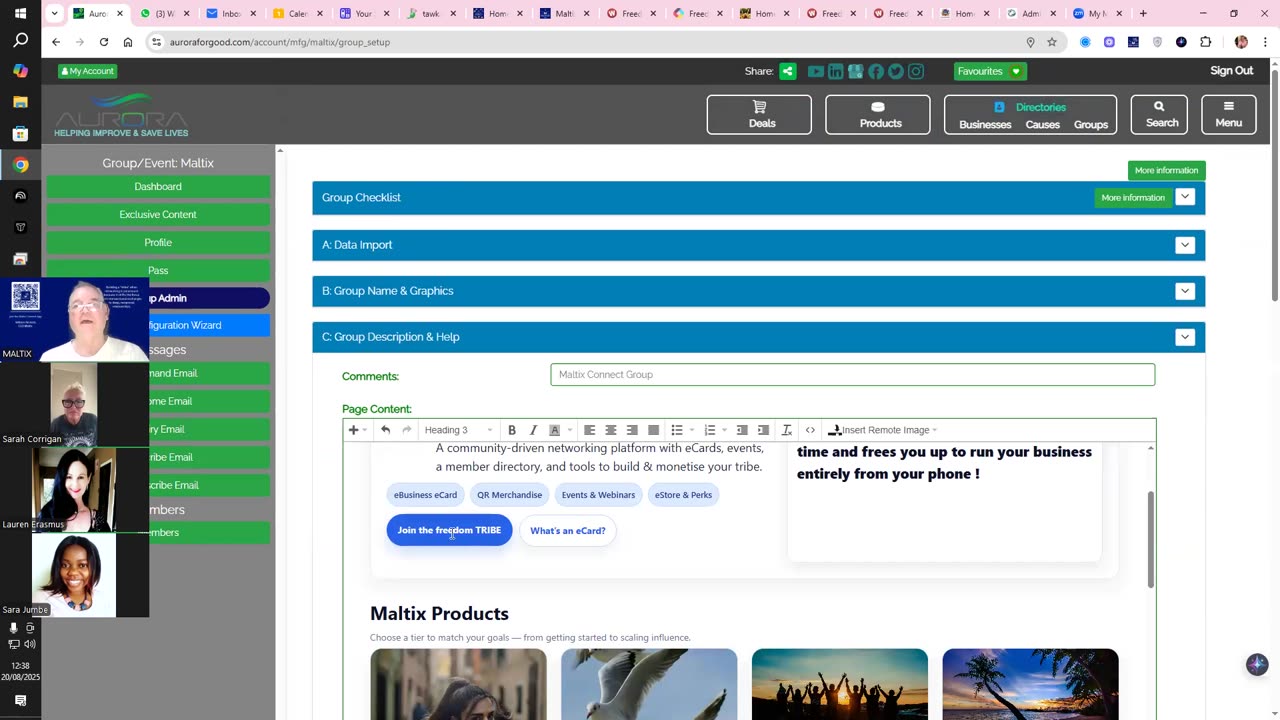1280x720 pixels.
Task: Justify text in editor
Action: pyautogui.click(x=653, y=430)
